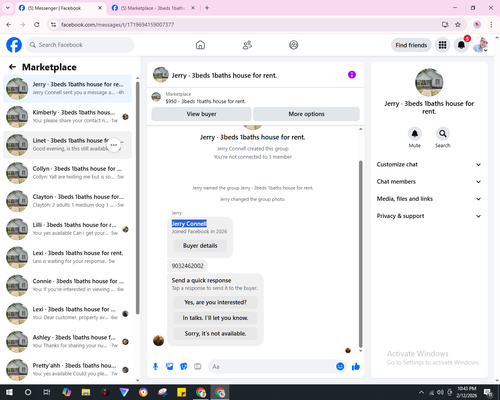This screenshot has width=500, height=400.
Task: Click the Buyer details button
Action: [200, 246]
